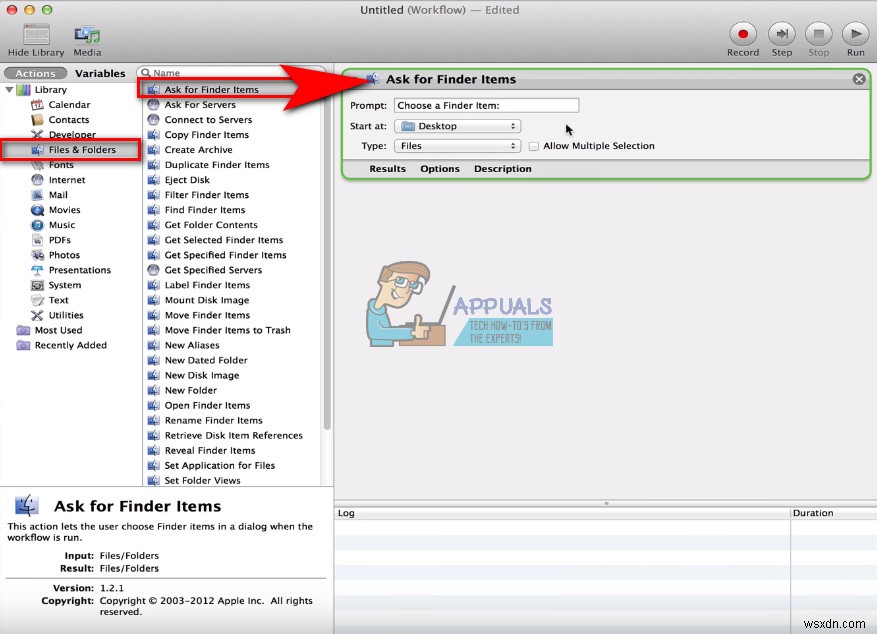This screenshot has height=634, width=877.
Task: Select the System category in the sidebar
Action: 62,285
